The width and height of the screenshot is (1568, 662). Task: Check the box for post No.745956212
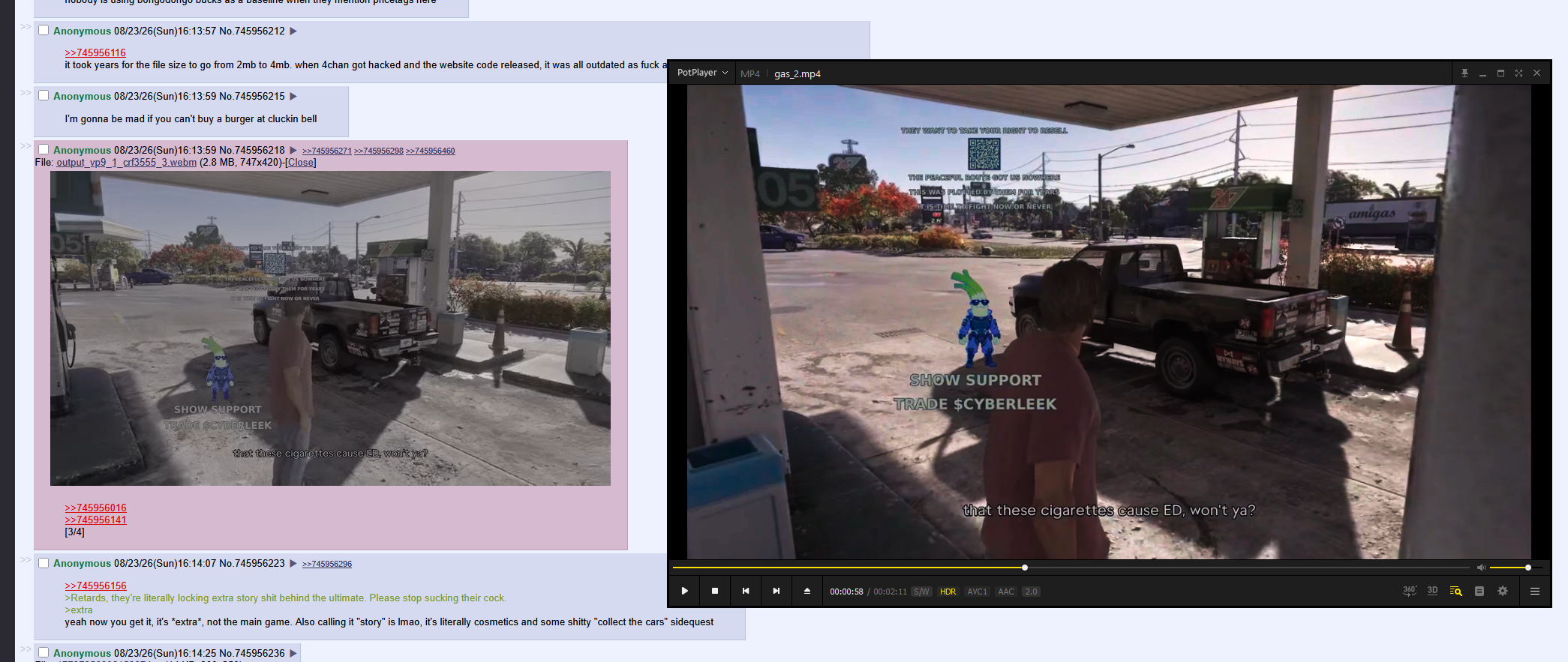coord(44,30)
